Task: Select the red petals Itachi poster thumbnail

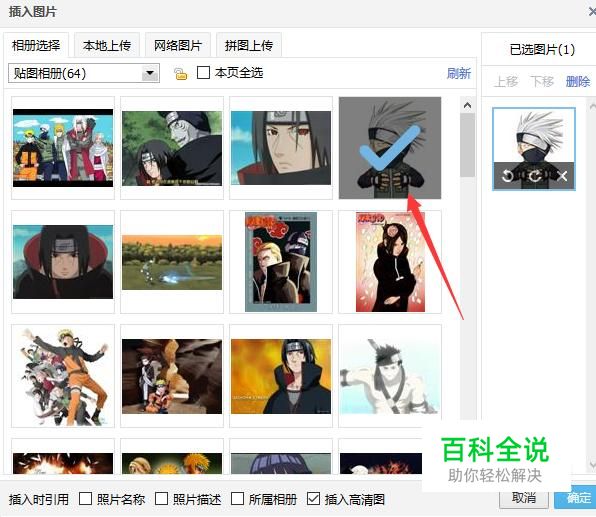Action: point(390,262)
